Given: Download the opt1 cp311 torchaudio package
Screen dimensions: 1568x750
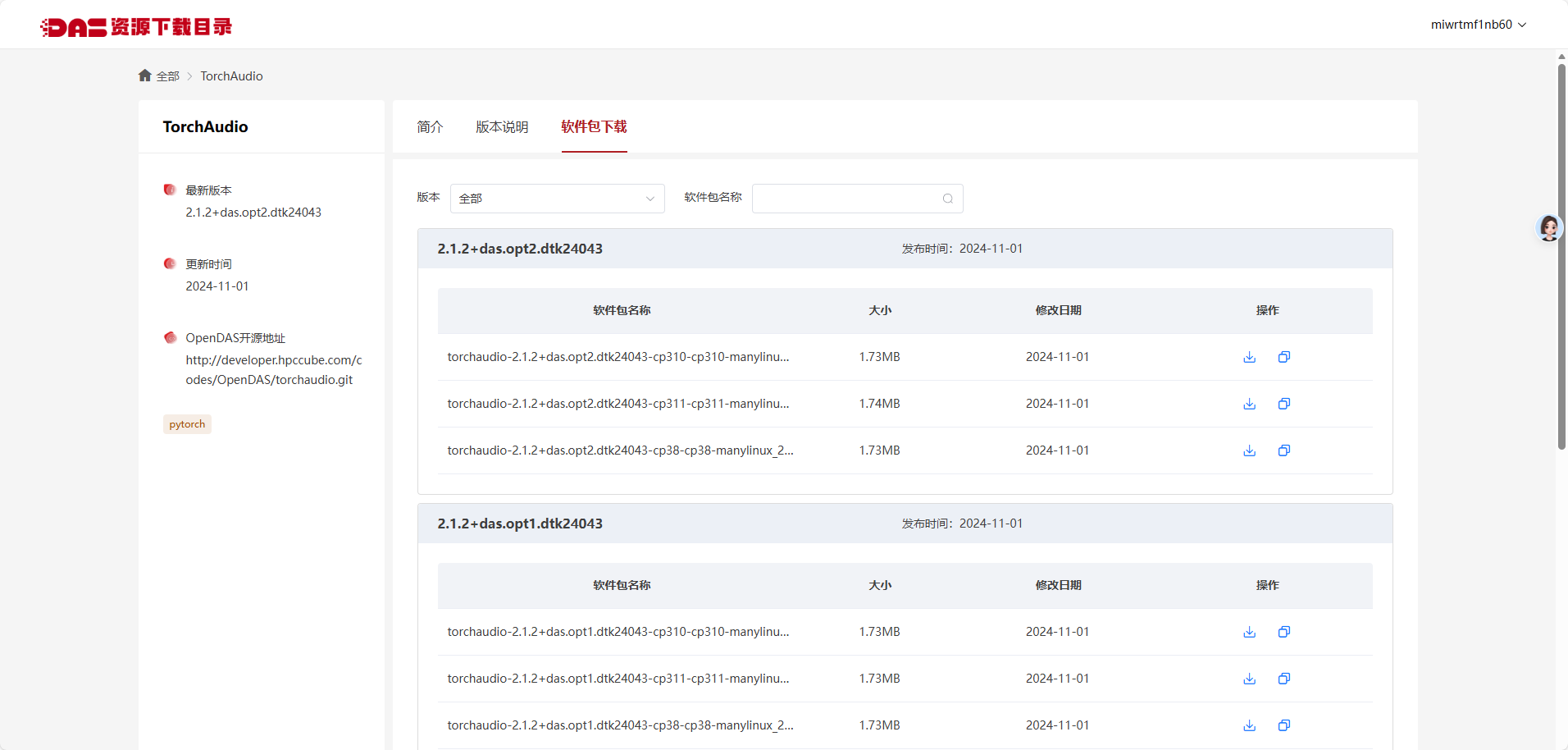Looking at the screenshot, I should [1249, 679].
